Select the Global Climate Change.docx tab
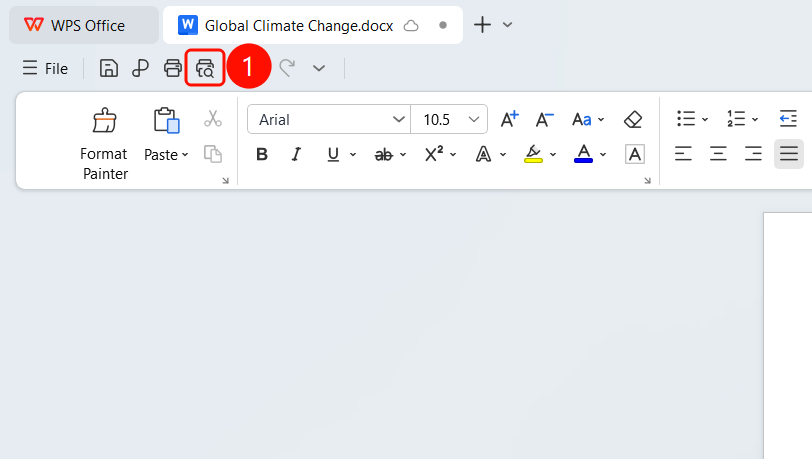 (x=313, y=25)
